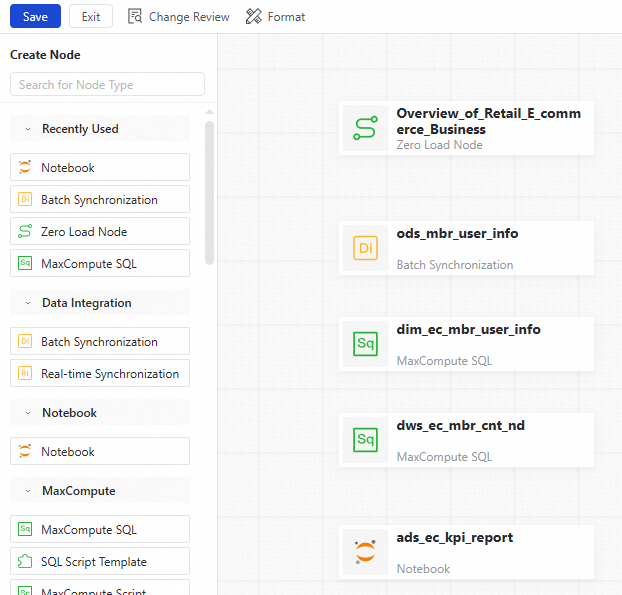The image size is (622, 595).
Task: Collapse the Notebook section chevron
Action: coord(28,413)
